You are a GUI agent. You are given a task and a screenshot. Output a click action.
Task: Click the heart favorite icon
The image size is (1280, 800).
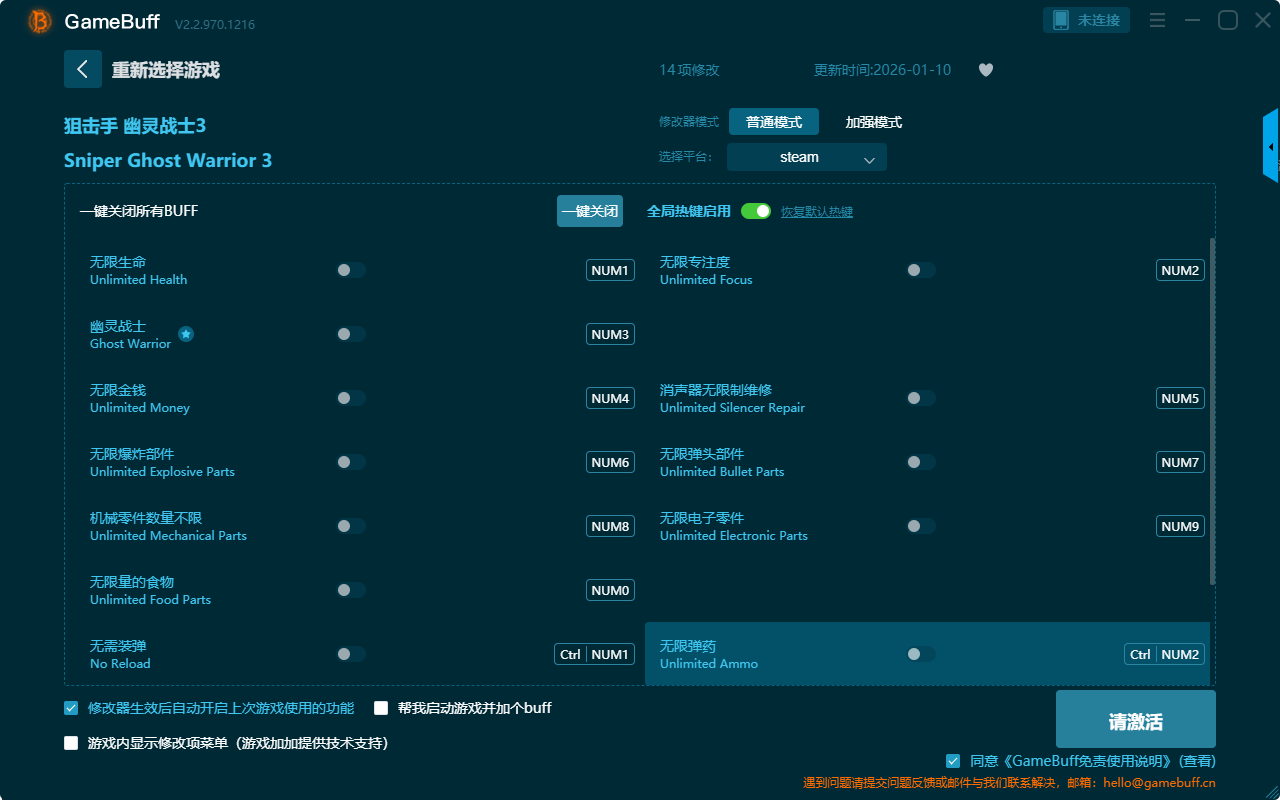(985, 70)
